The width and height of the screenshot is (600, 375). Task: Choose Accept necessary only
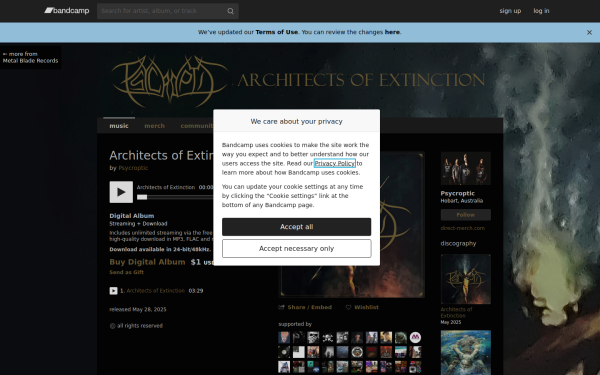297,249
